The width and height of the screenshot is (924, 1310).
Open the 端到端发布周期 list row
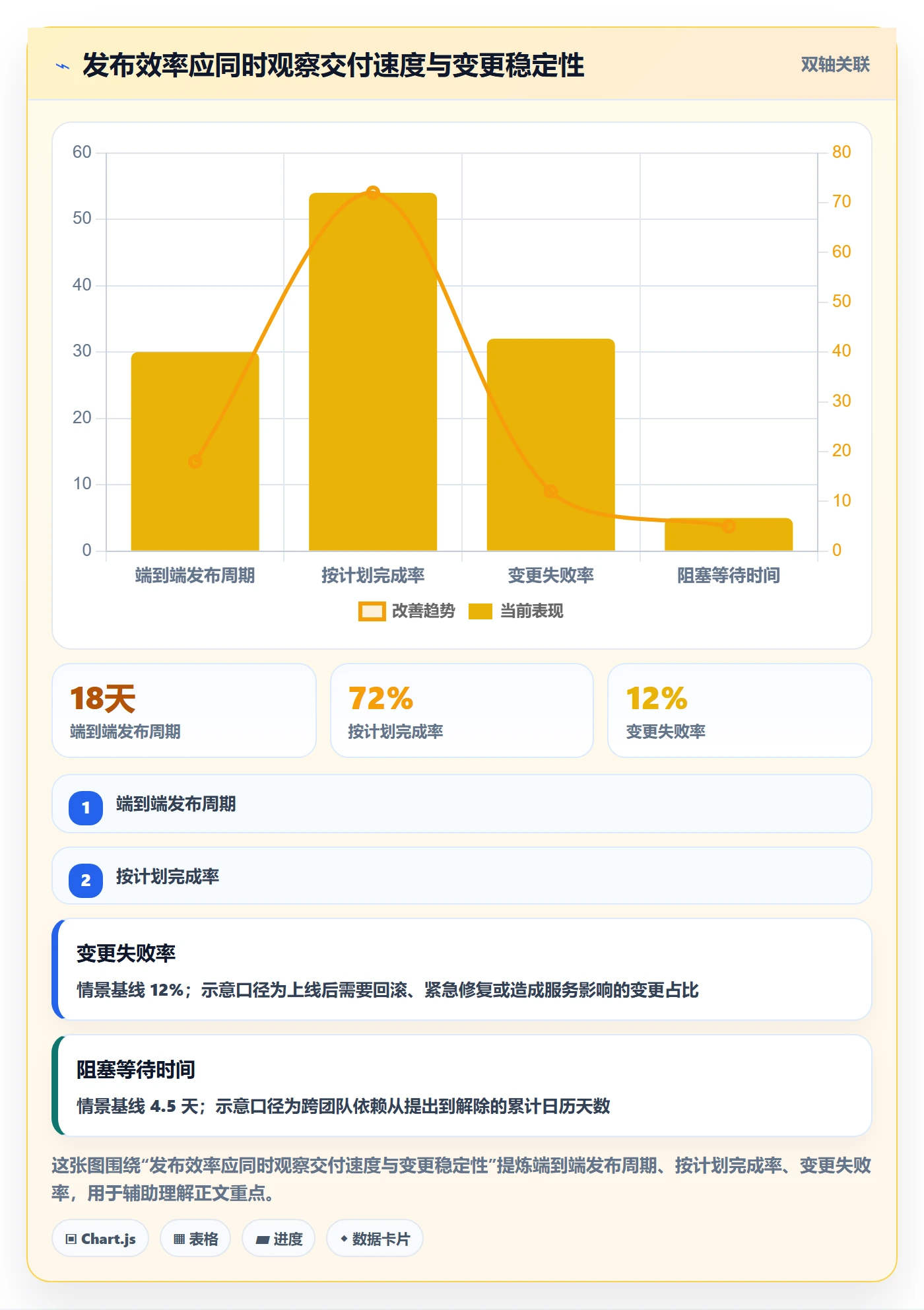pos(462,804)
